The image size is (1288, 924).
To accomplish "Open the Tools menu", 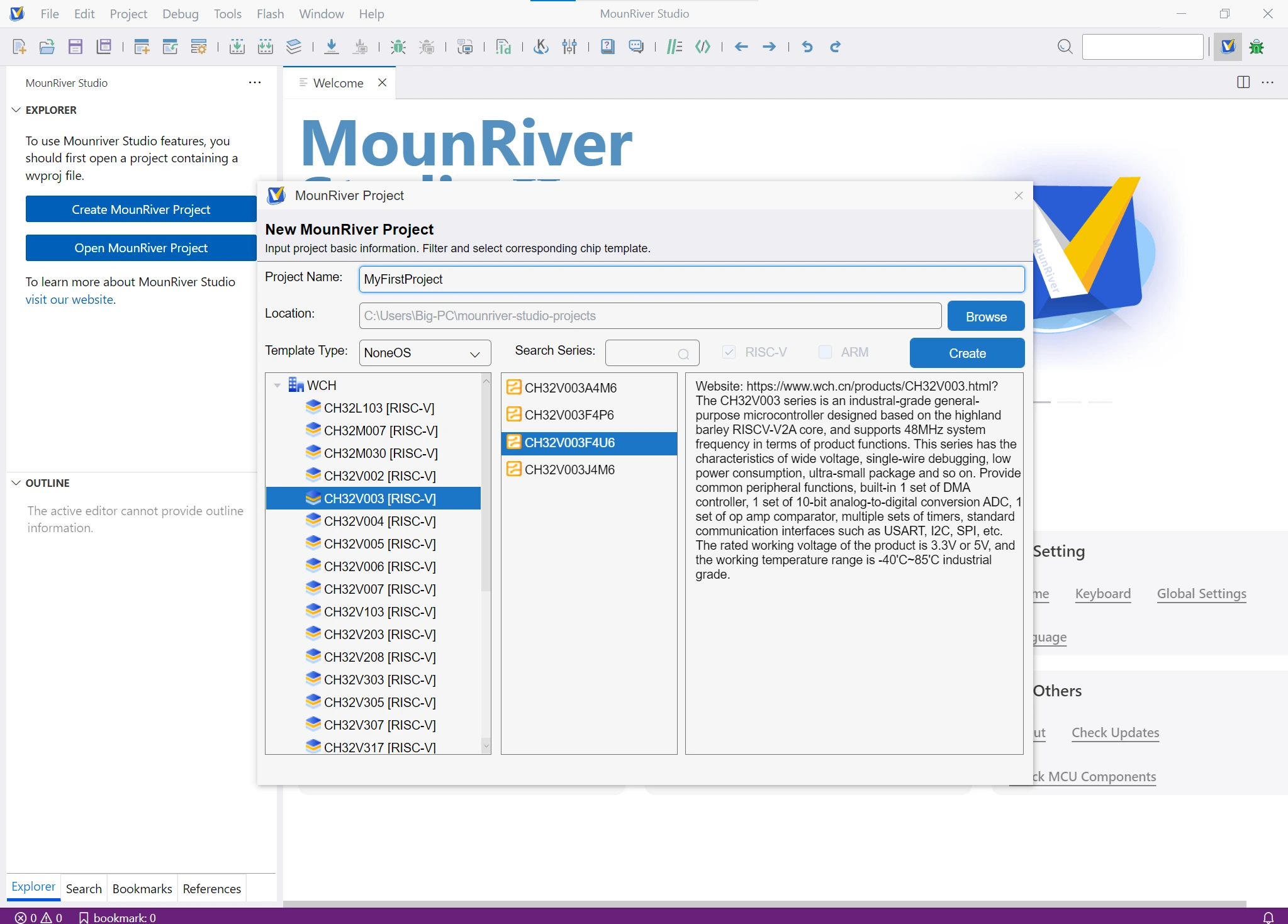I will [x=228, y=14].
